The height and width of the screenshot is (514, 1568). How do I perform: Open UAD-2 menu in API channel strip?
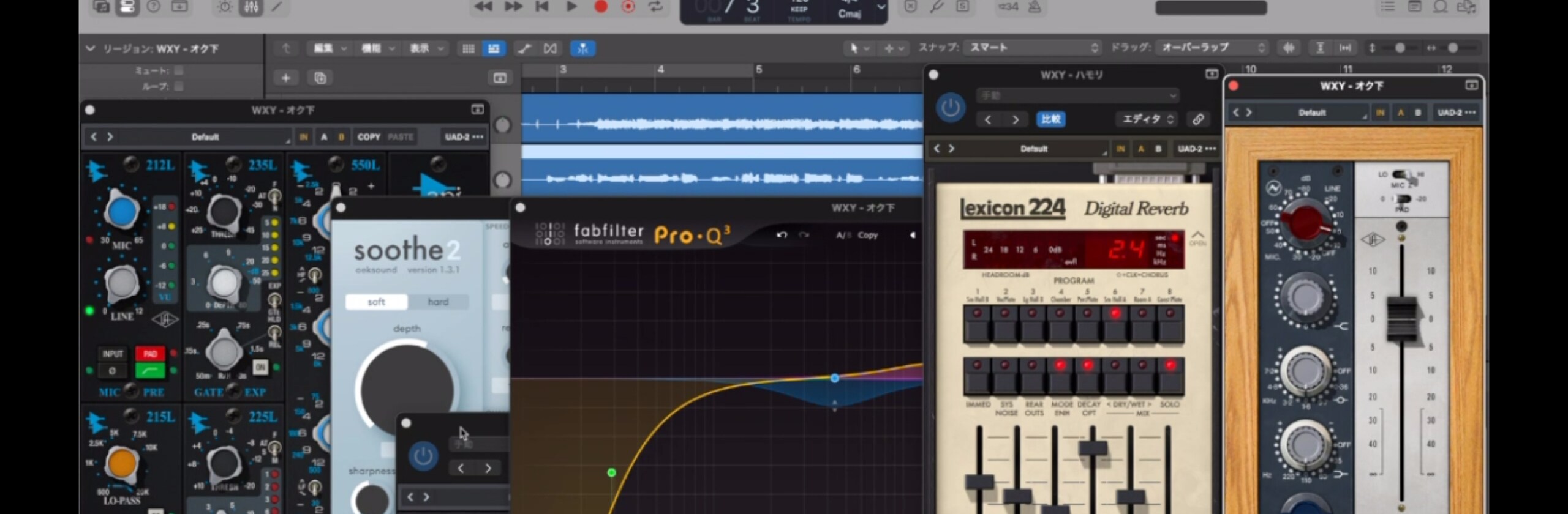464,137
